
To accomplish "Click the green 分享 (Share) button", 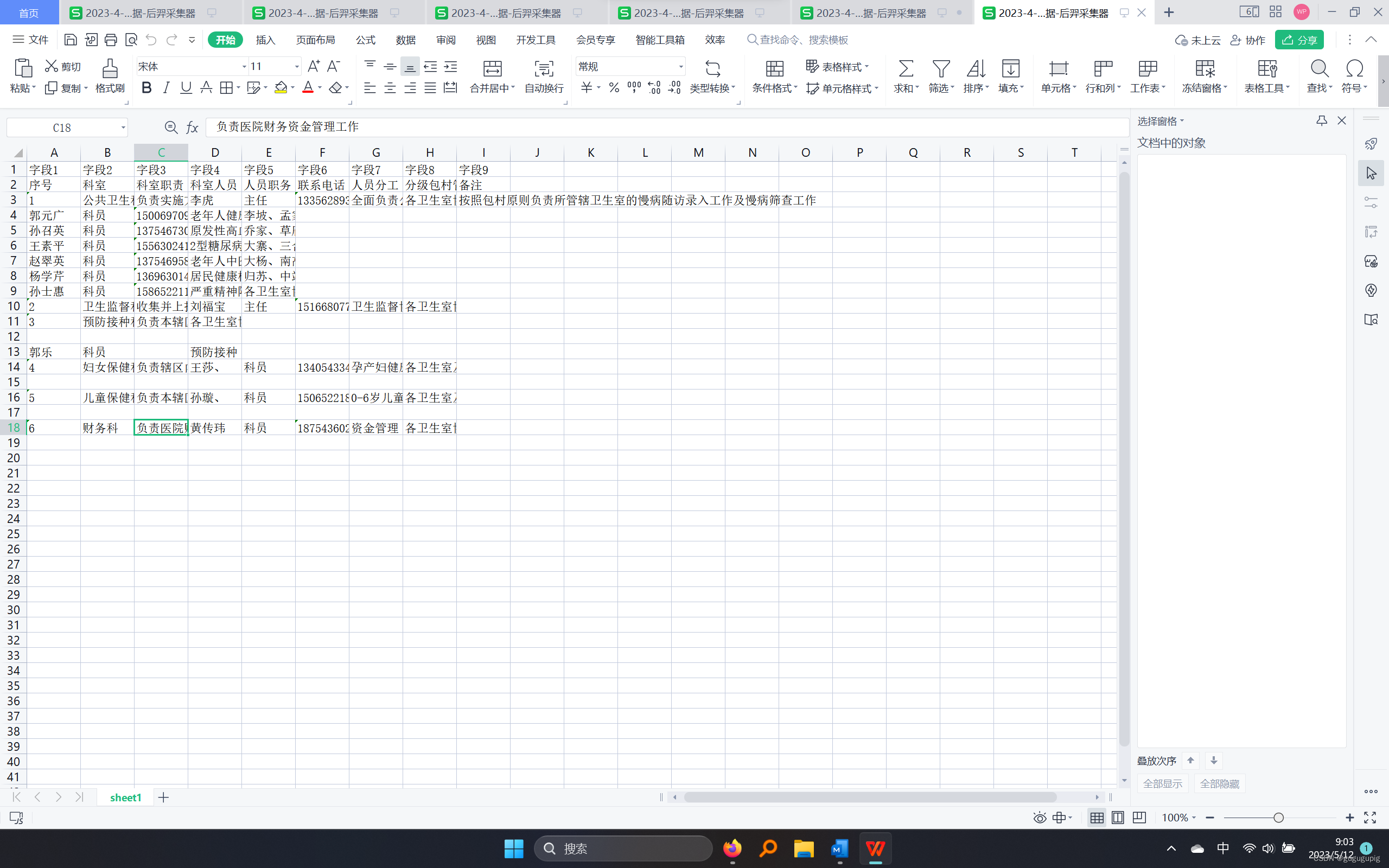I will point(1299,40).
